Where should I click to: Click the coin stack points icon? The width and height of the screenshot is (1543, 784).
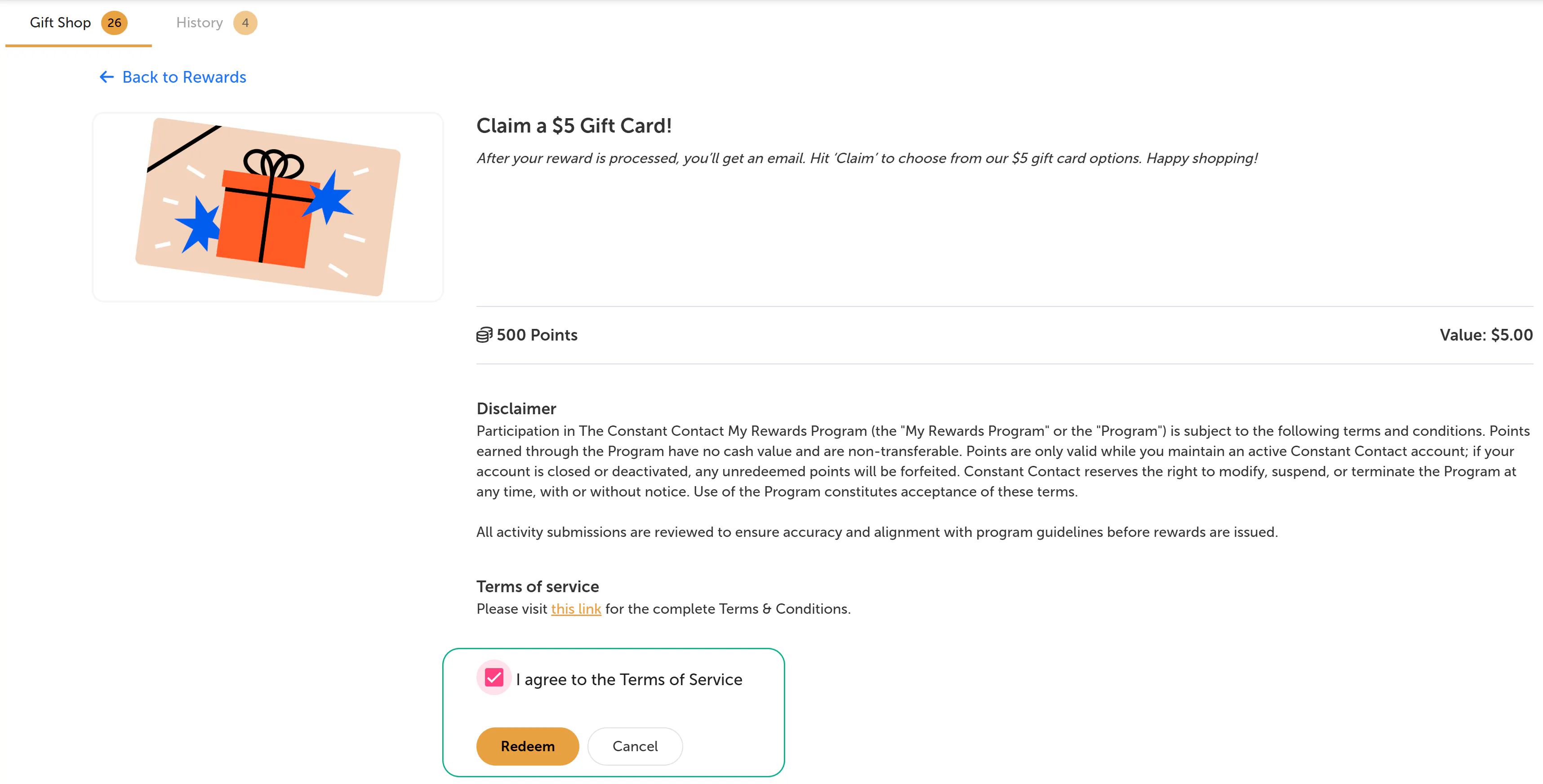[x=484, y=335]
